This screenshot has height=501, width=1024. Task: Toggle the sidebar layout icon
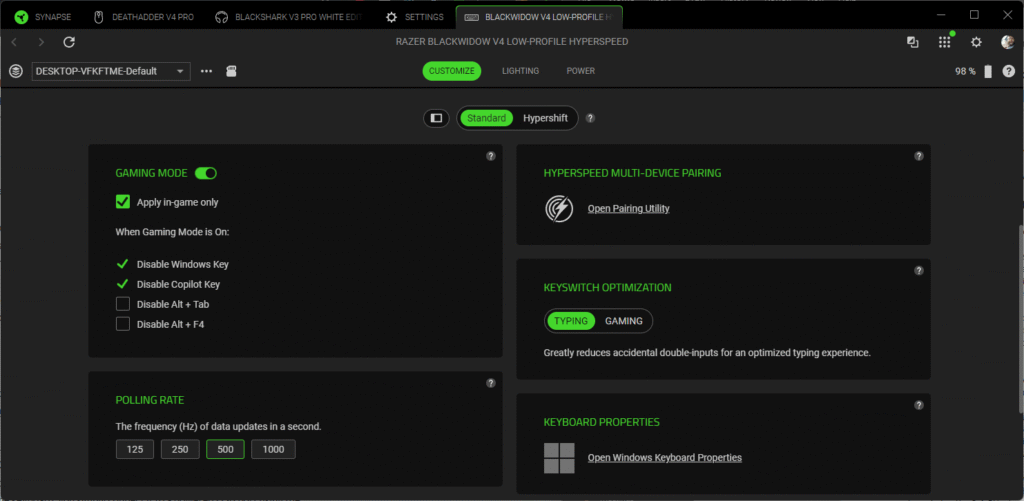coord(436,118)
